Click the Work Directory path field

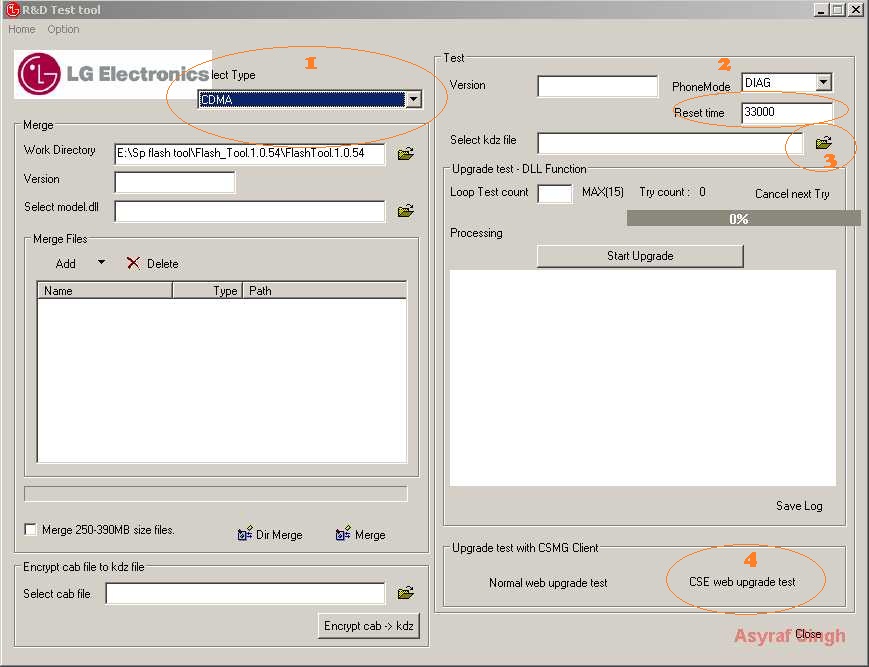[249, 153]
